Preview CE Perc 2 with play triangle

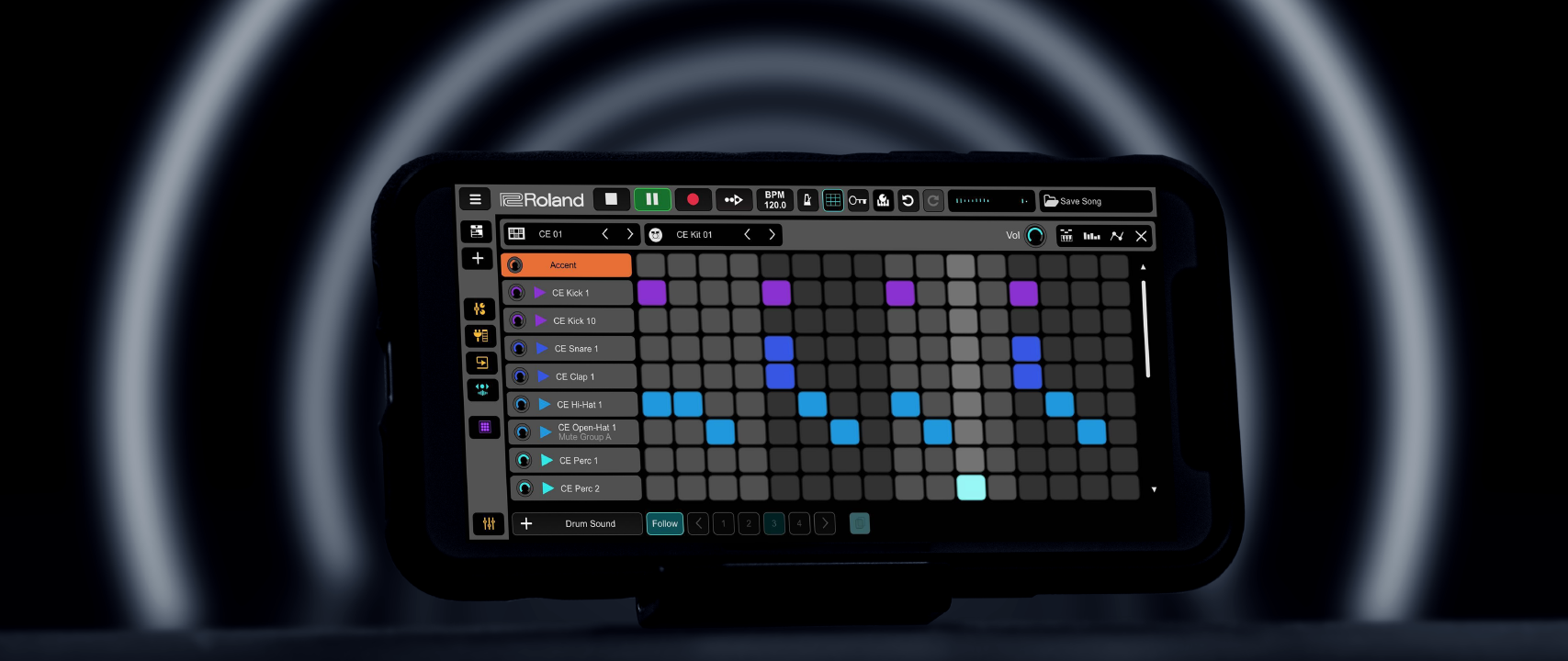tap(547, 488)
